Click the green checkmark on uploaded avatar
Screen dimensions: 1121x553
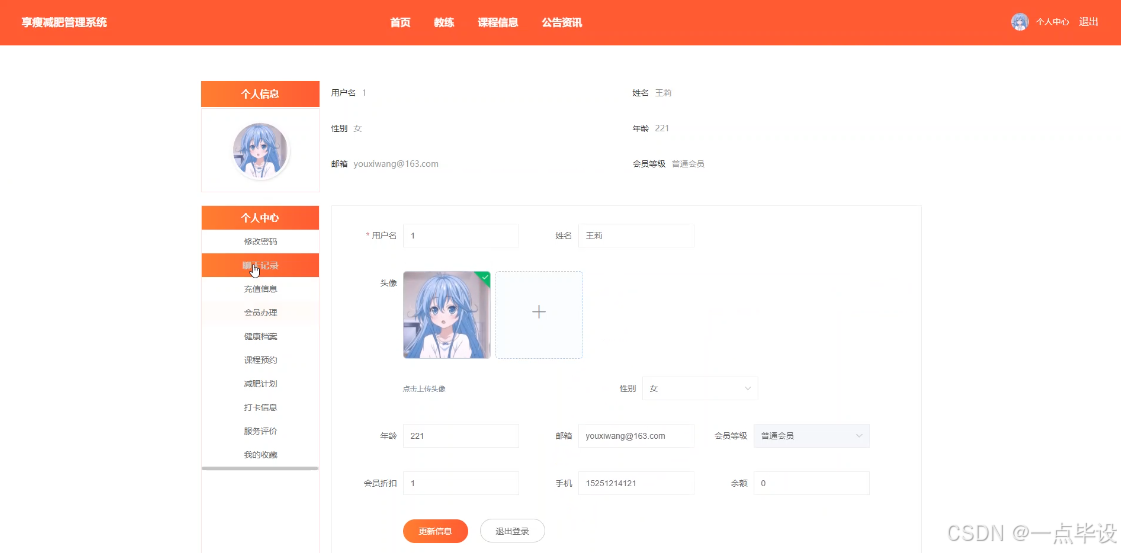point(485,276)
